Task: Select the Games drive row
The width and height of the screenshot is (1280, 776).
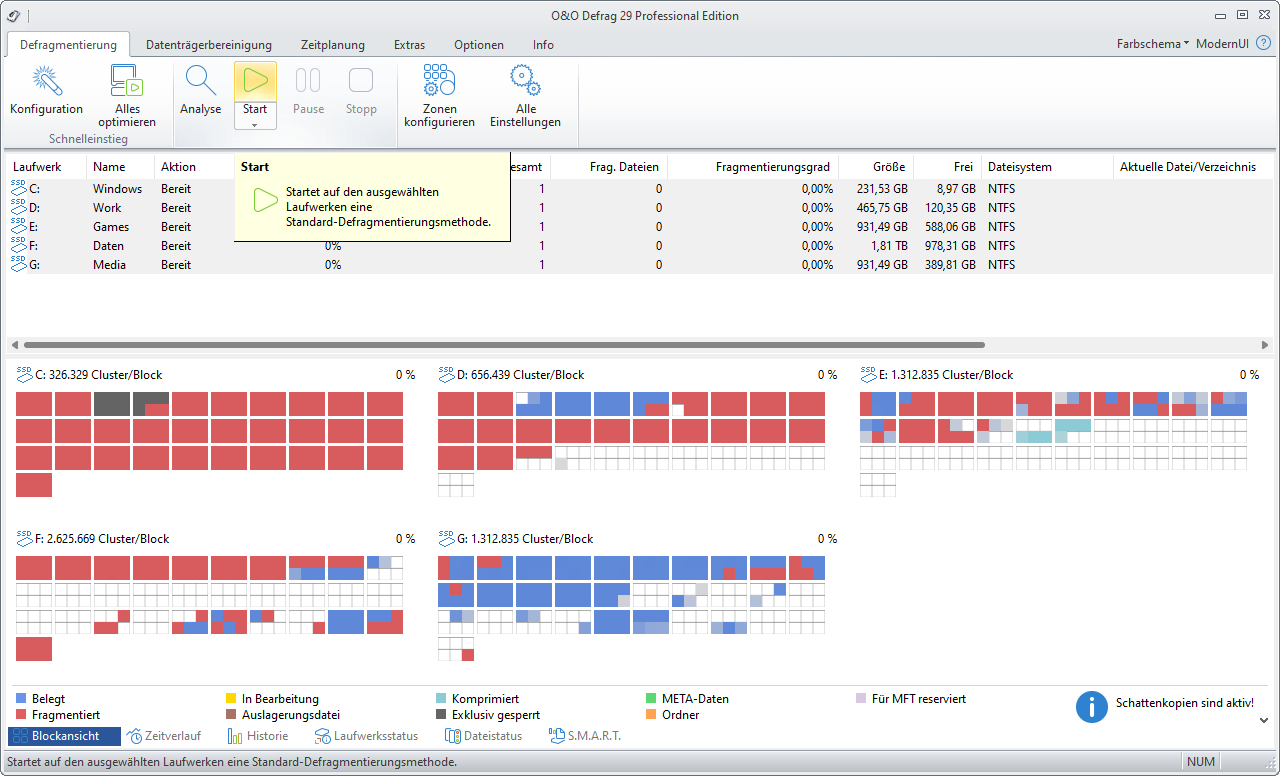Action: 640,226
